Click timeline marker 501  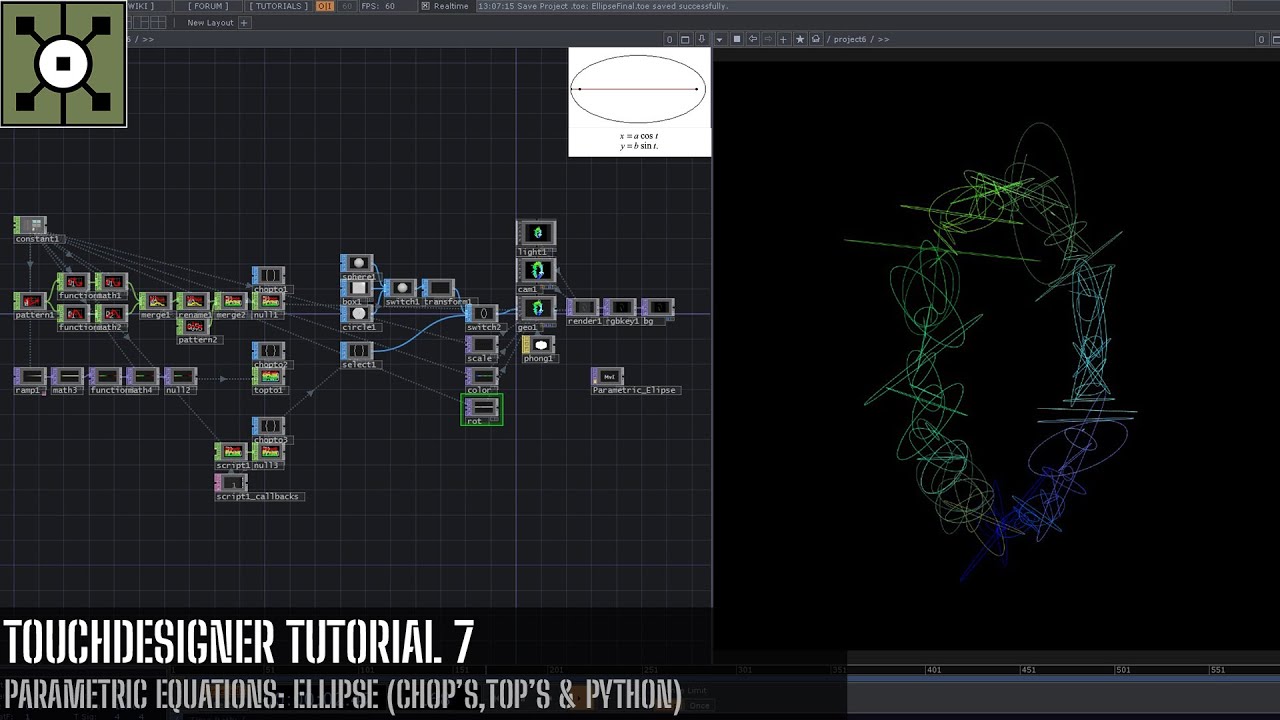click(1123, 669)
